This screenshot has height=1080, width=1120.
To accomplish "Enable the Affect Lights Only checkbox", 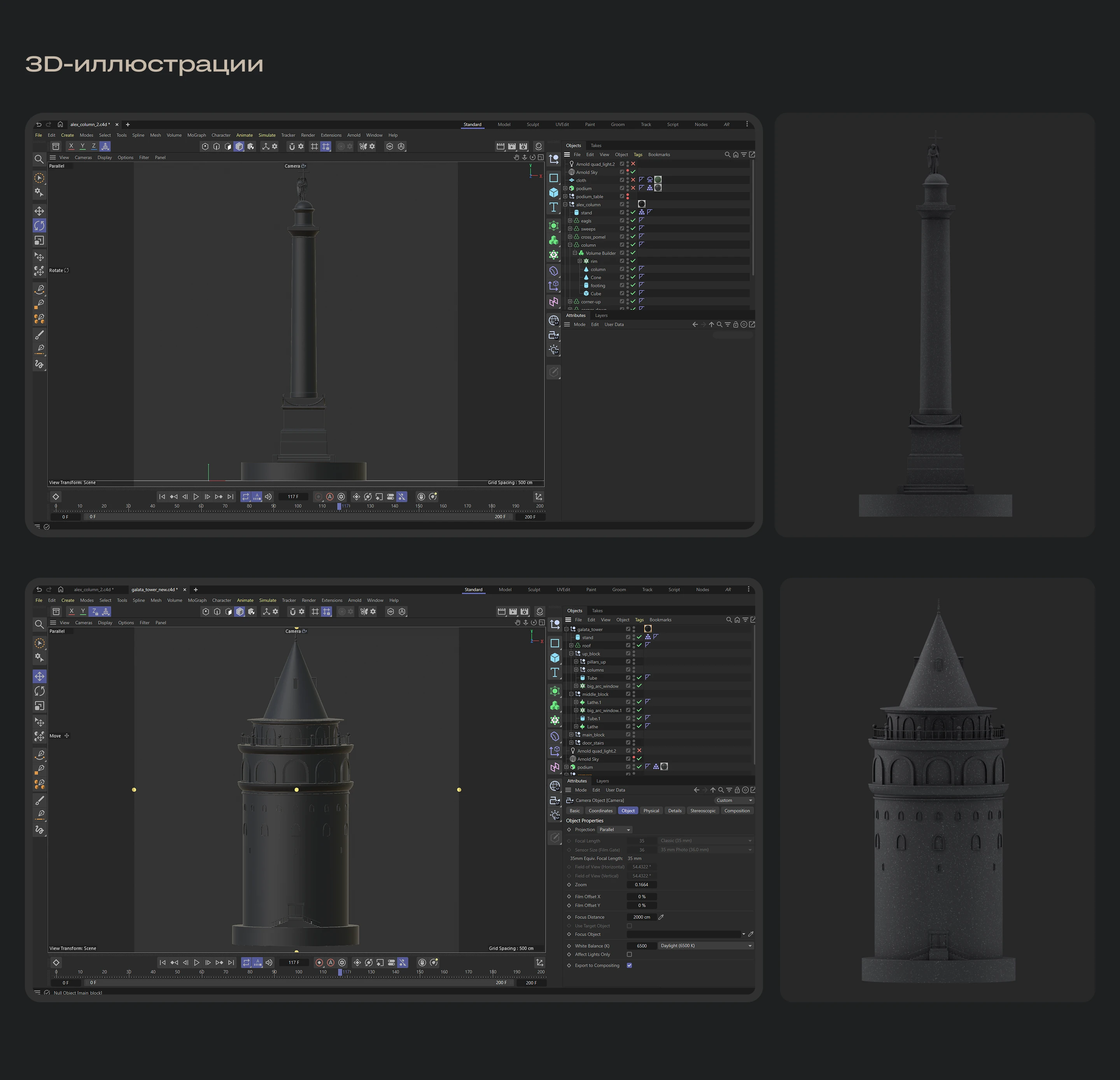I will click(x=629, y=954).
